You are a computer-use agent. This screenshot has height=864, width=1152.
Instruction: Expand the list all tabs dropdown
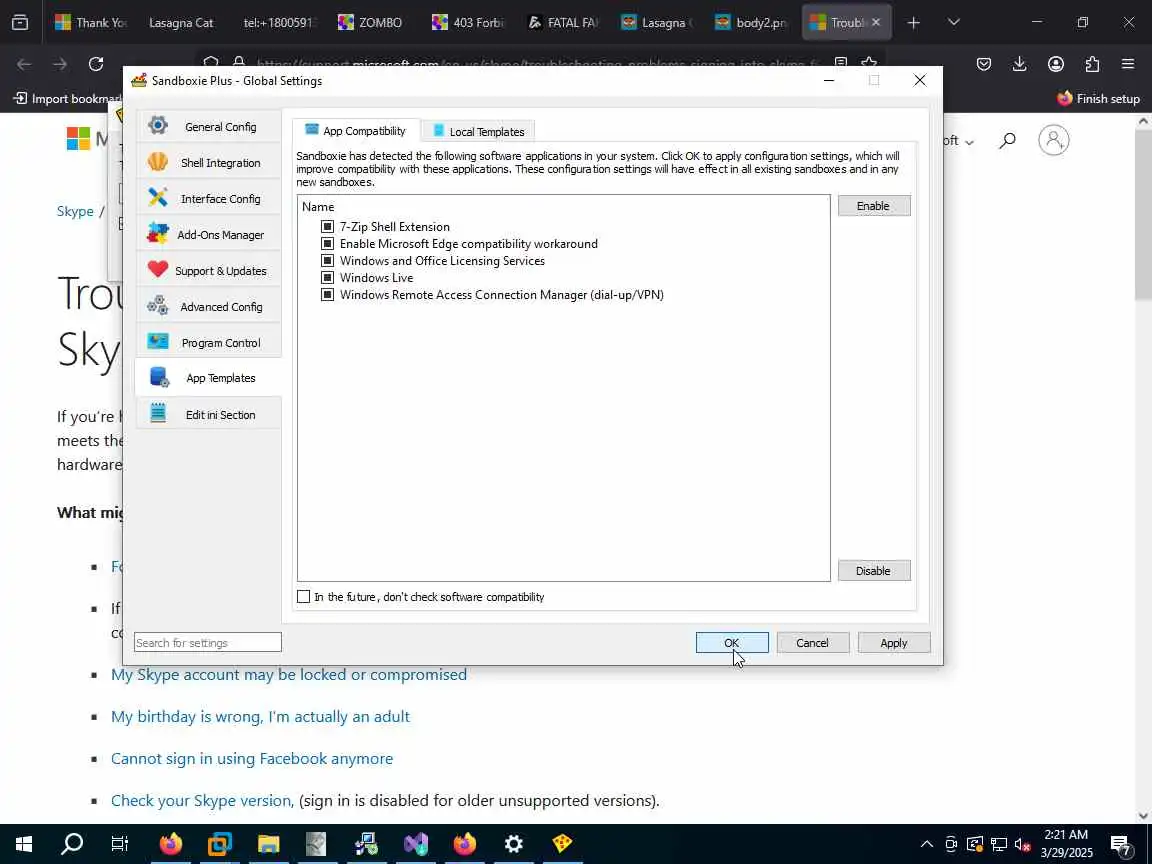954,23
